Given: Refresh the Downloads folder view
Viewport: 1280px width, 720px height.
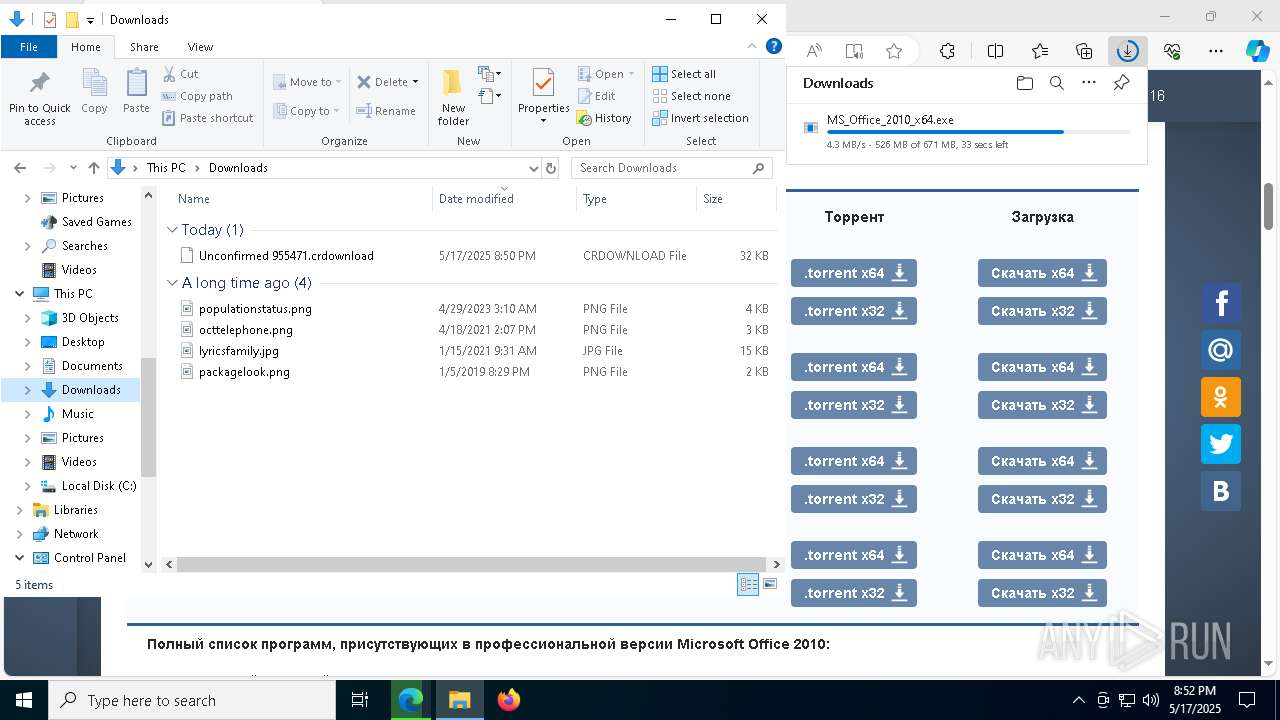Looking at the screenshot, I should pos(551,168).
